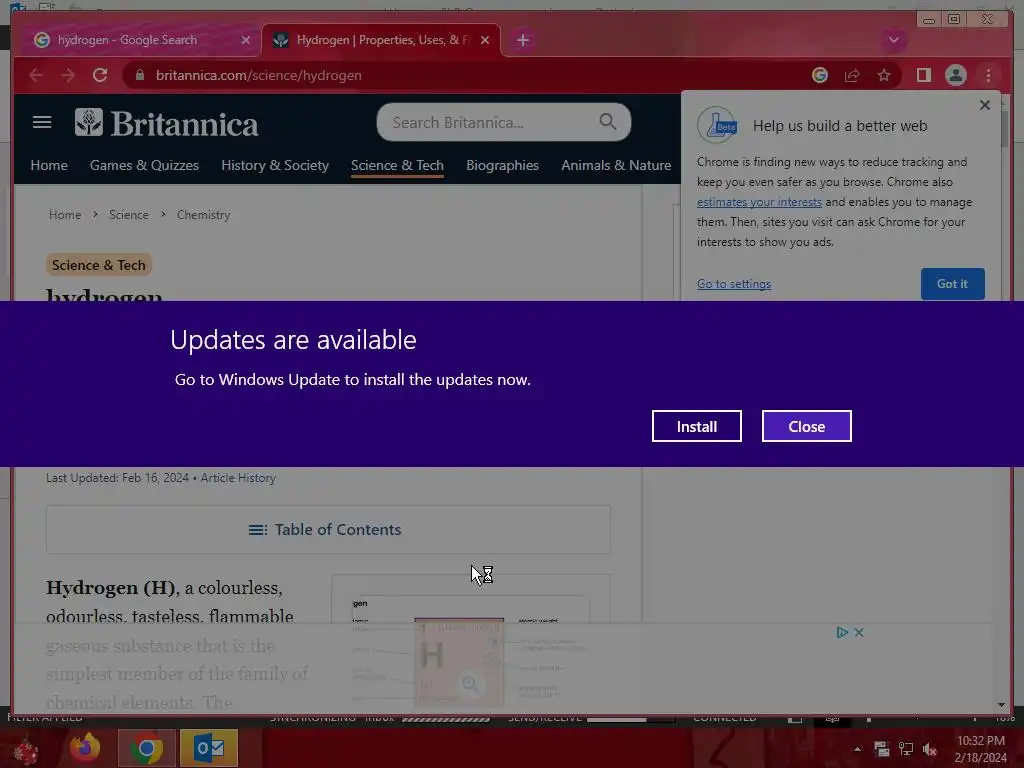The image size is (1024, 768).
Task: Show hidden system tray icons
Action: pyautogui.click(x=857, y=749)
